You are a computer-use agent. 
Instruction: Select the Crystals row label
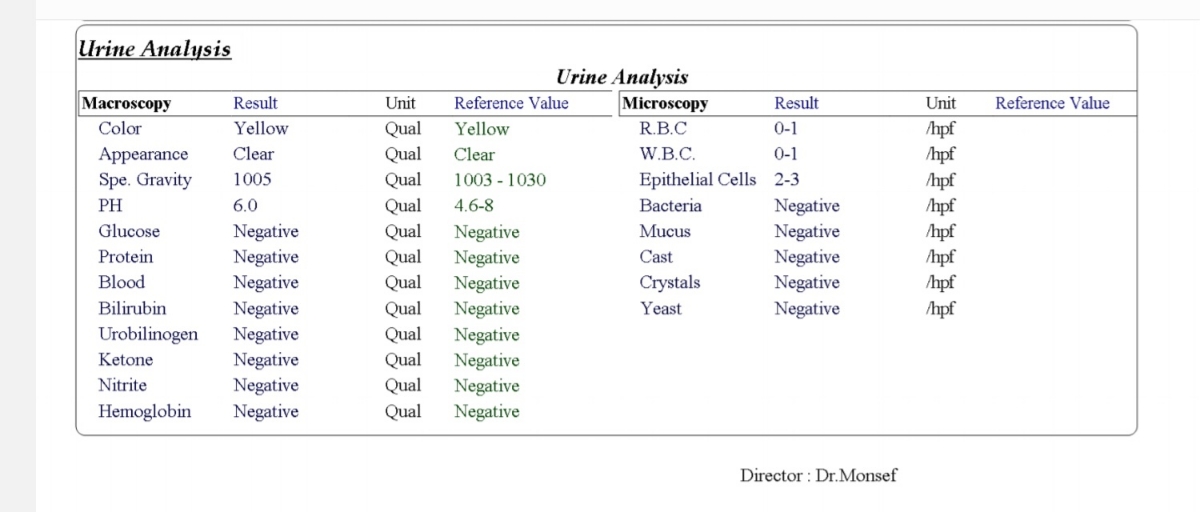click(x=670, y=283)
